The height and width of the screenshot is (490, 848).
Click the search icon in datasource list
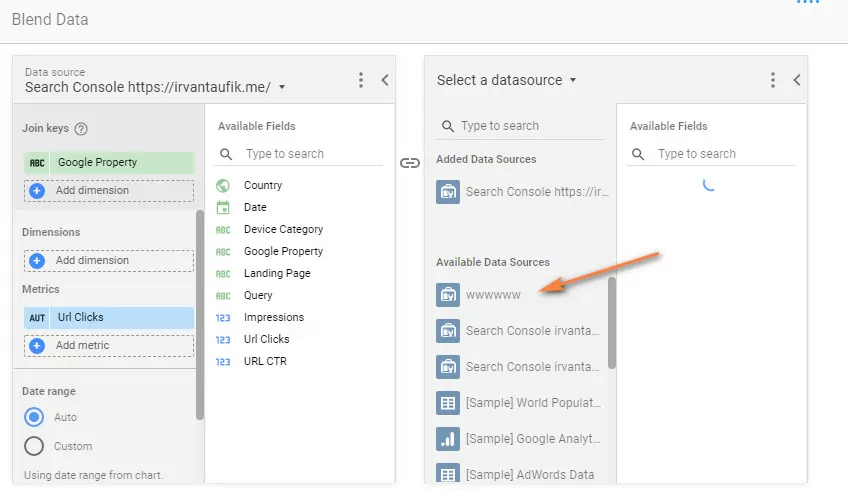pyautogui.click(x=448, y=126)
